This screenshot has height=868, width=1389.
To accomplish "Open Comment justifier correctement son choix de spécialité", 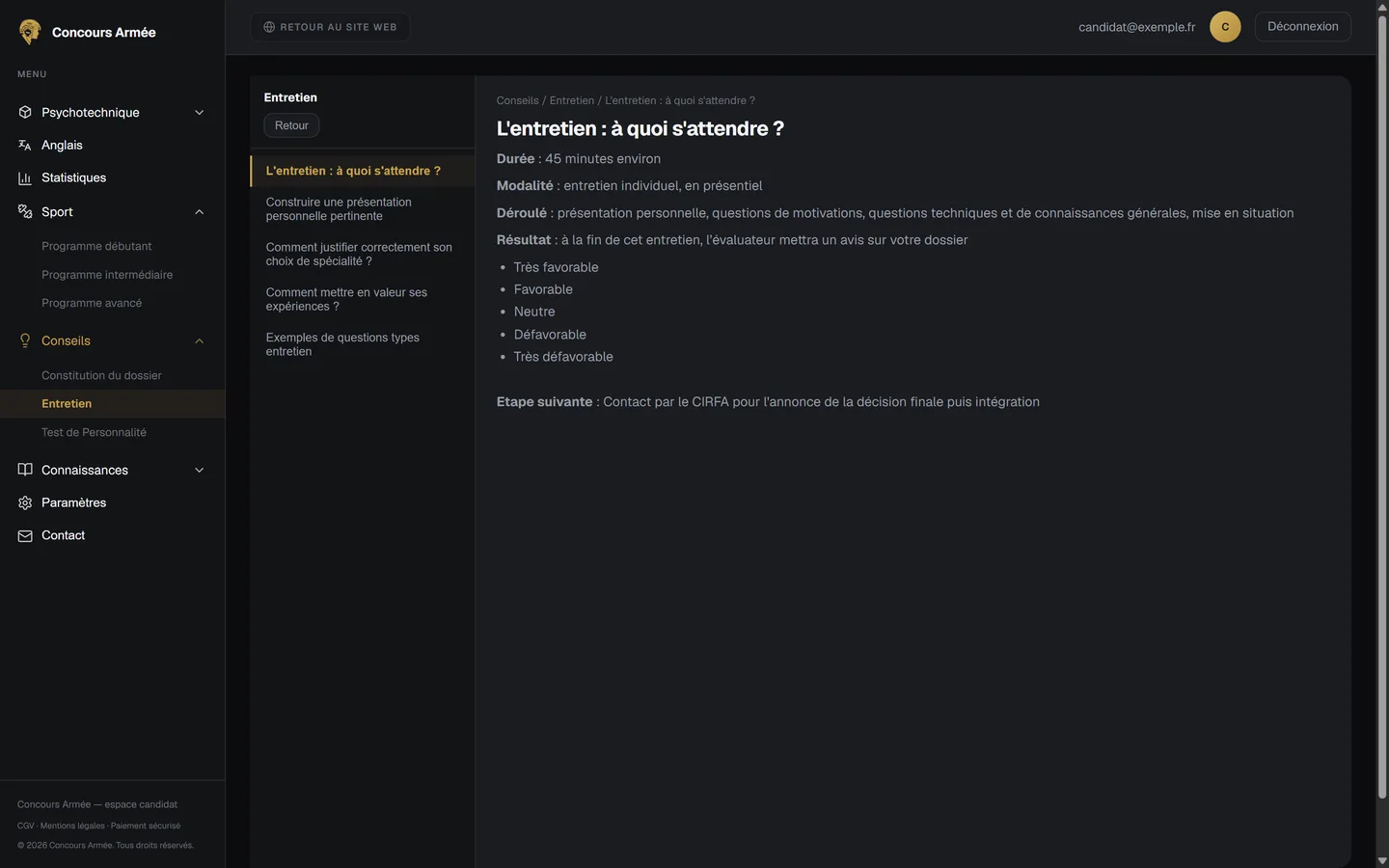I will tap(363, 255).
